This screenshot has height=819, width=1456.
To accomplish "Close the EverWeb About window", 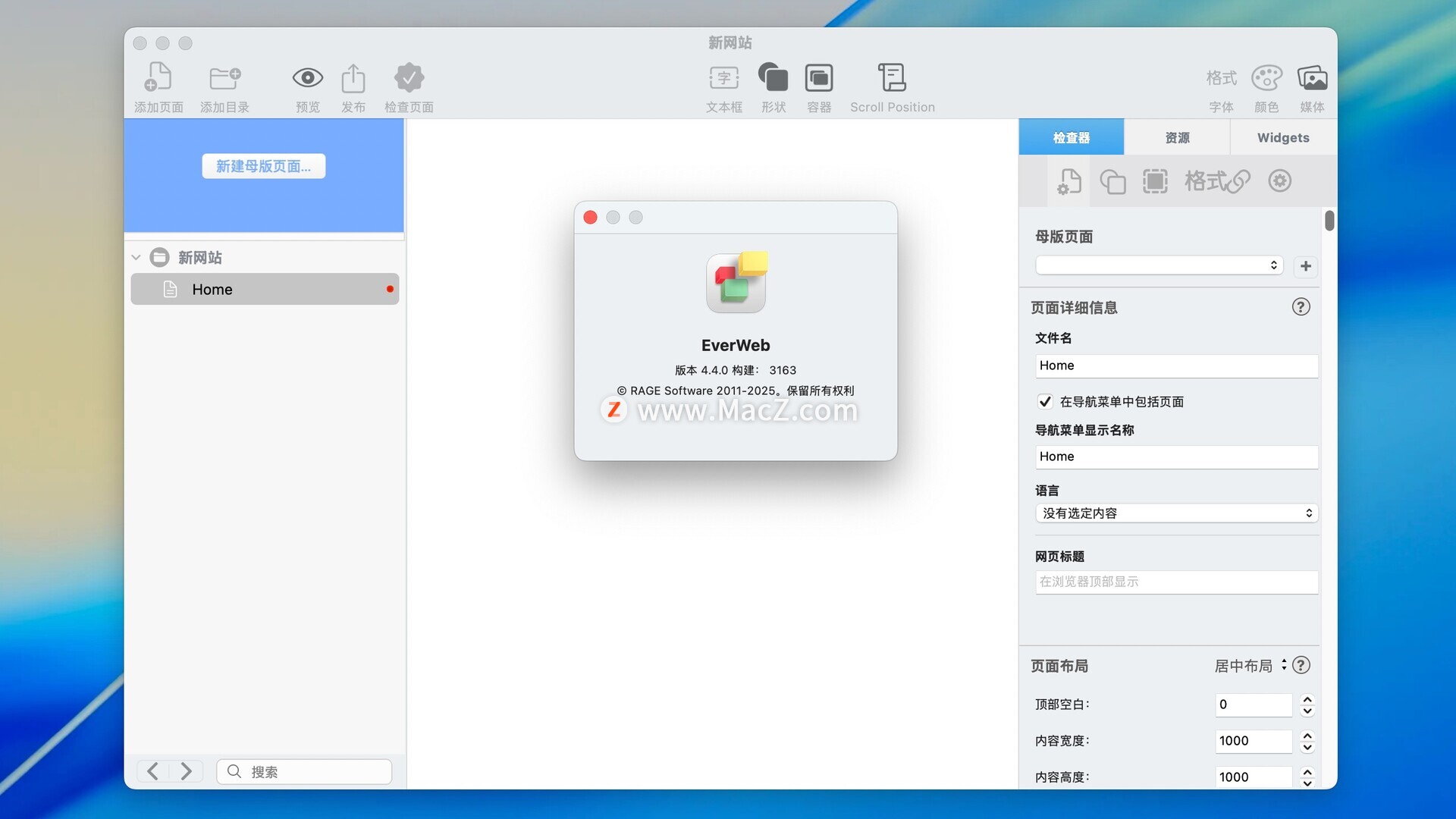I will click(x=590, y=218).
